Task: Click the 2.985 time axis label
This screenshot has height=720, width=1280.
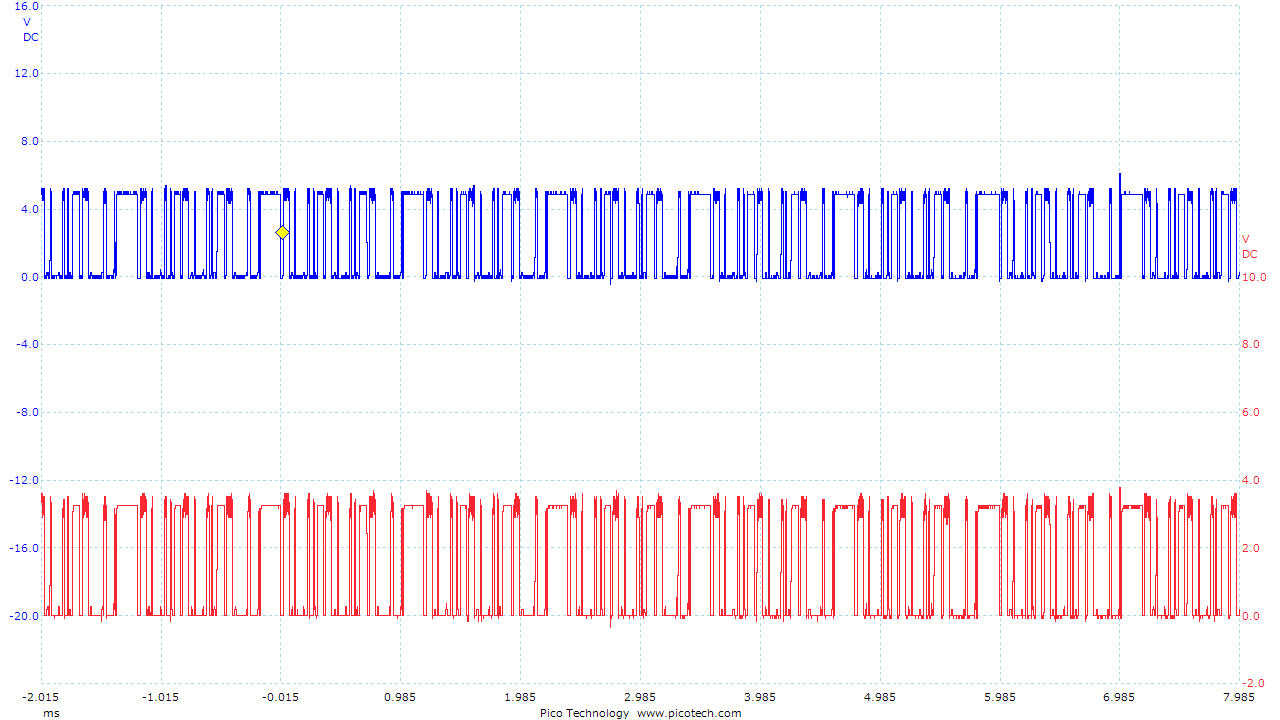Action: pyautogui.click(x=640, y=697)
